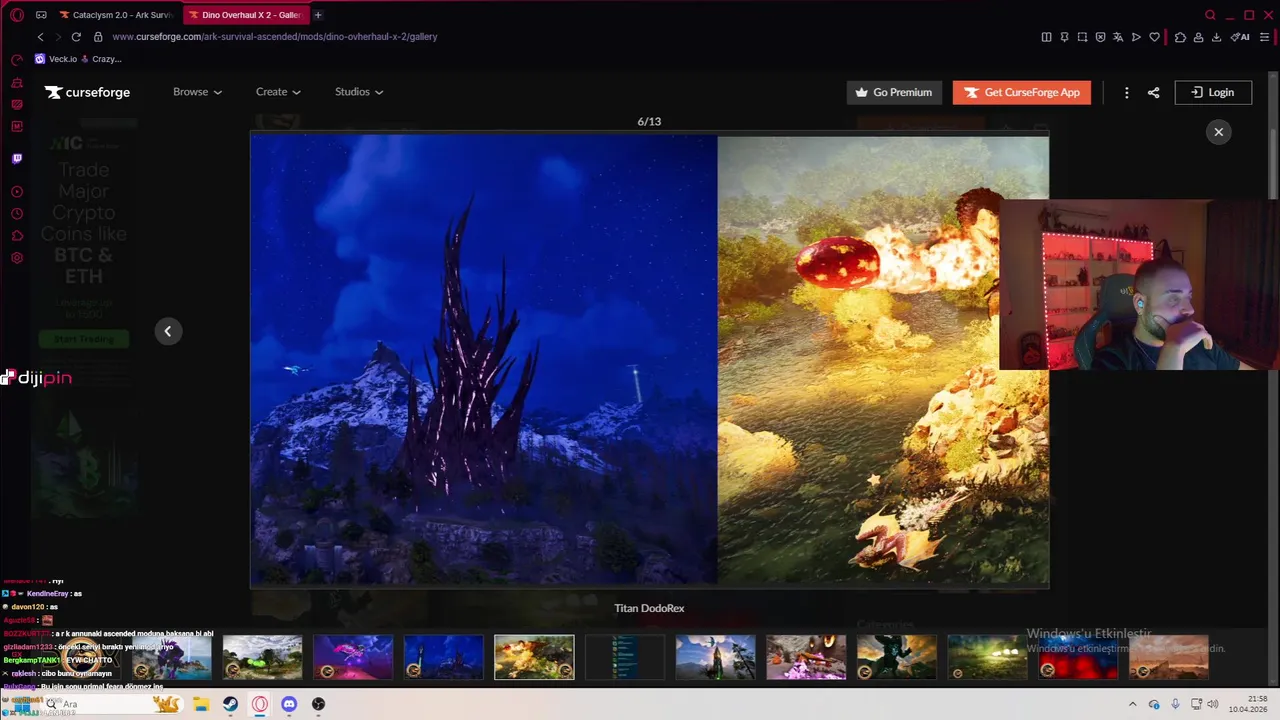Click the translate page icon

click(1118, 37)
